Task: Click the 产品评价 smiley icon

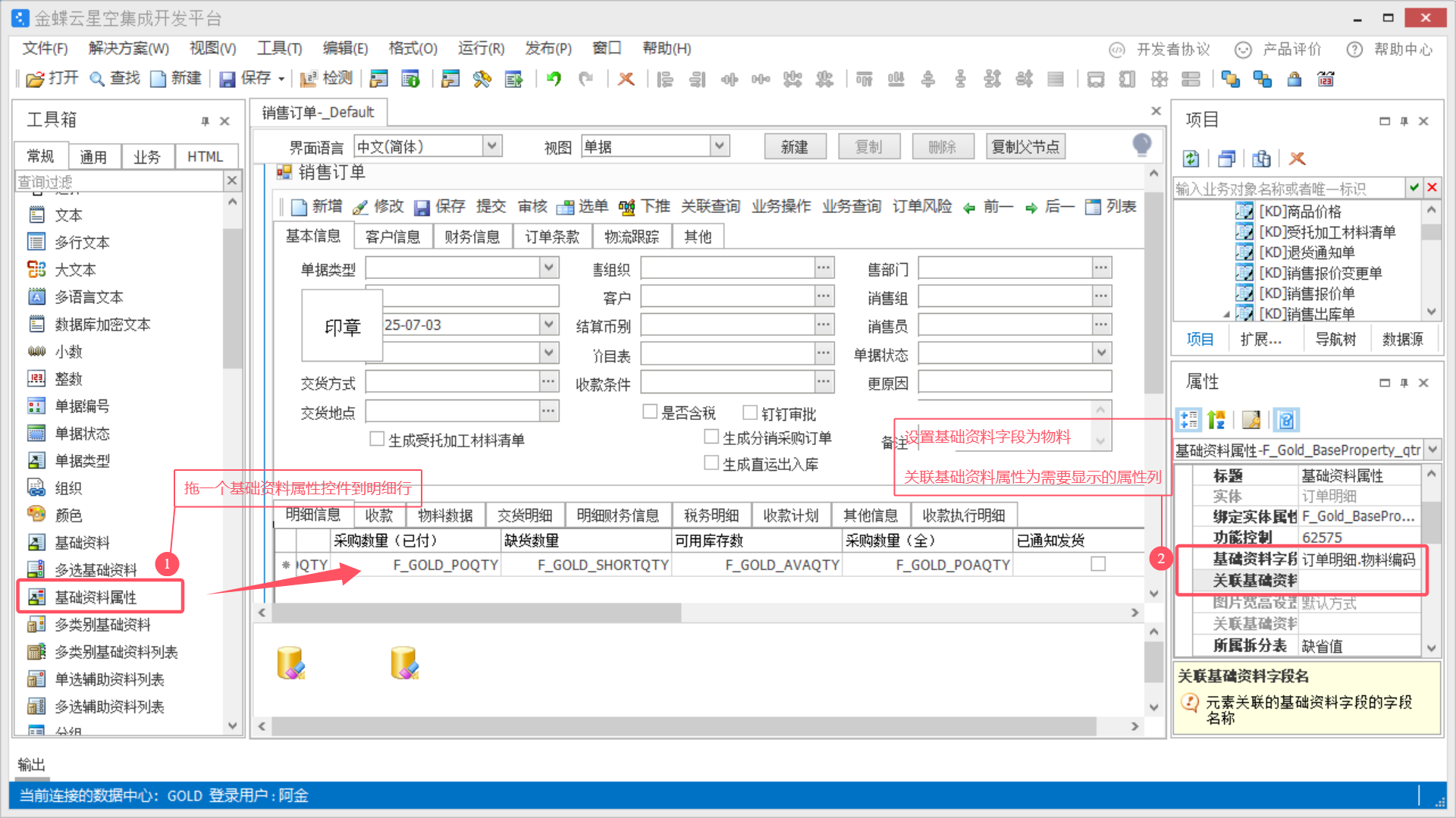Action: 1243,49
